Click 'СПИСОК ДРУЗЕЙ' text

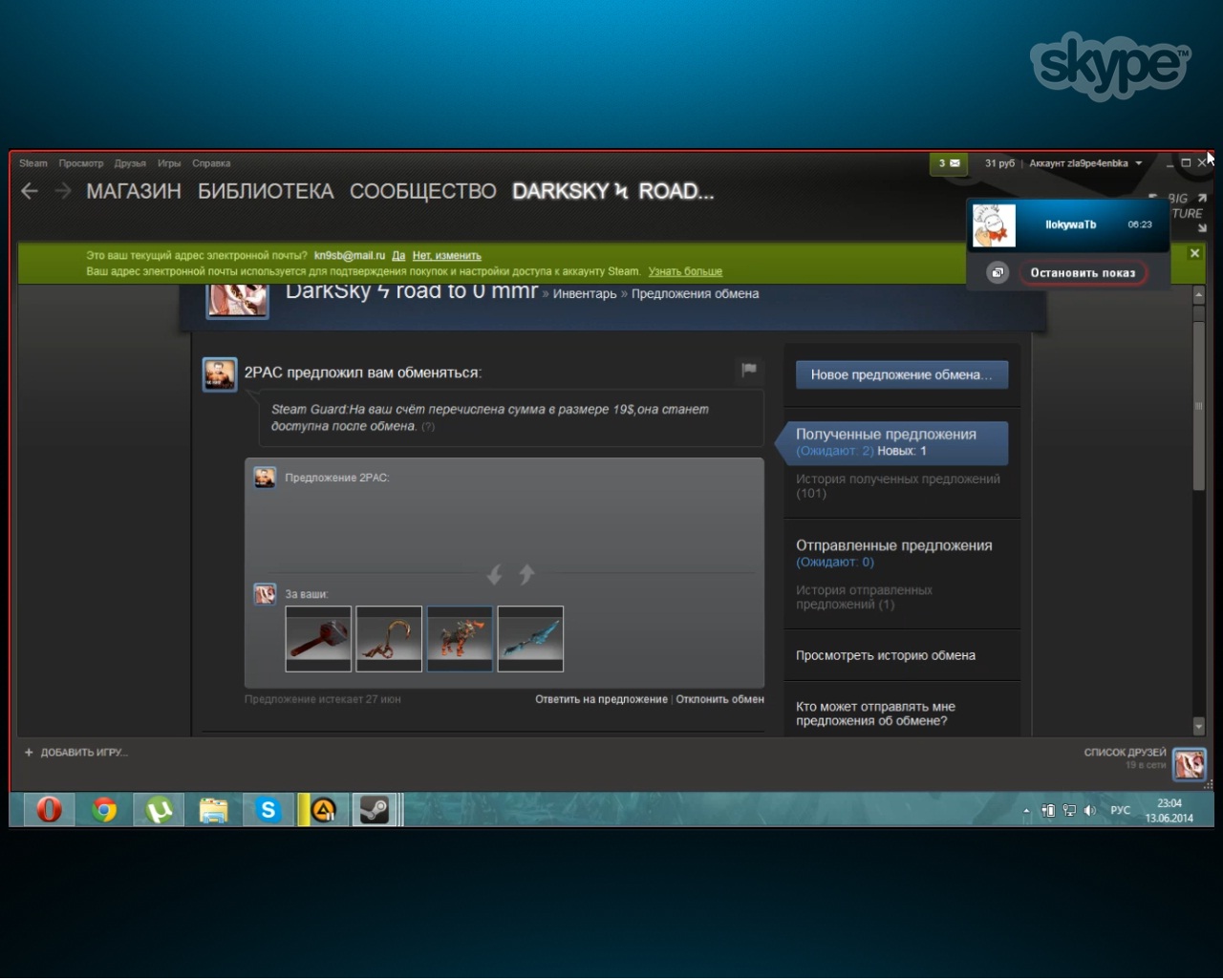[x=1125, y=753]
